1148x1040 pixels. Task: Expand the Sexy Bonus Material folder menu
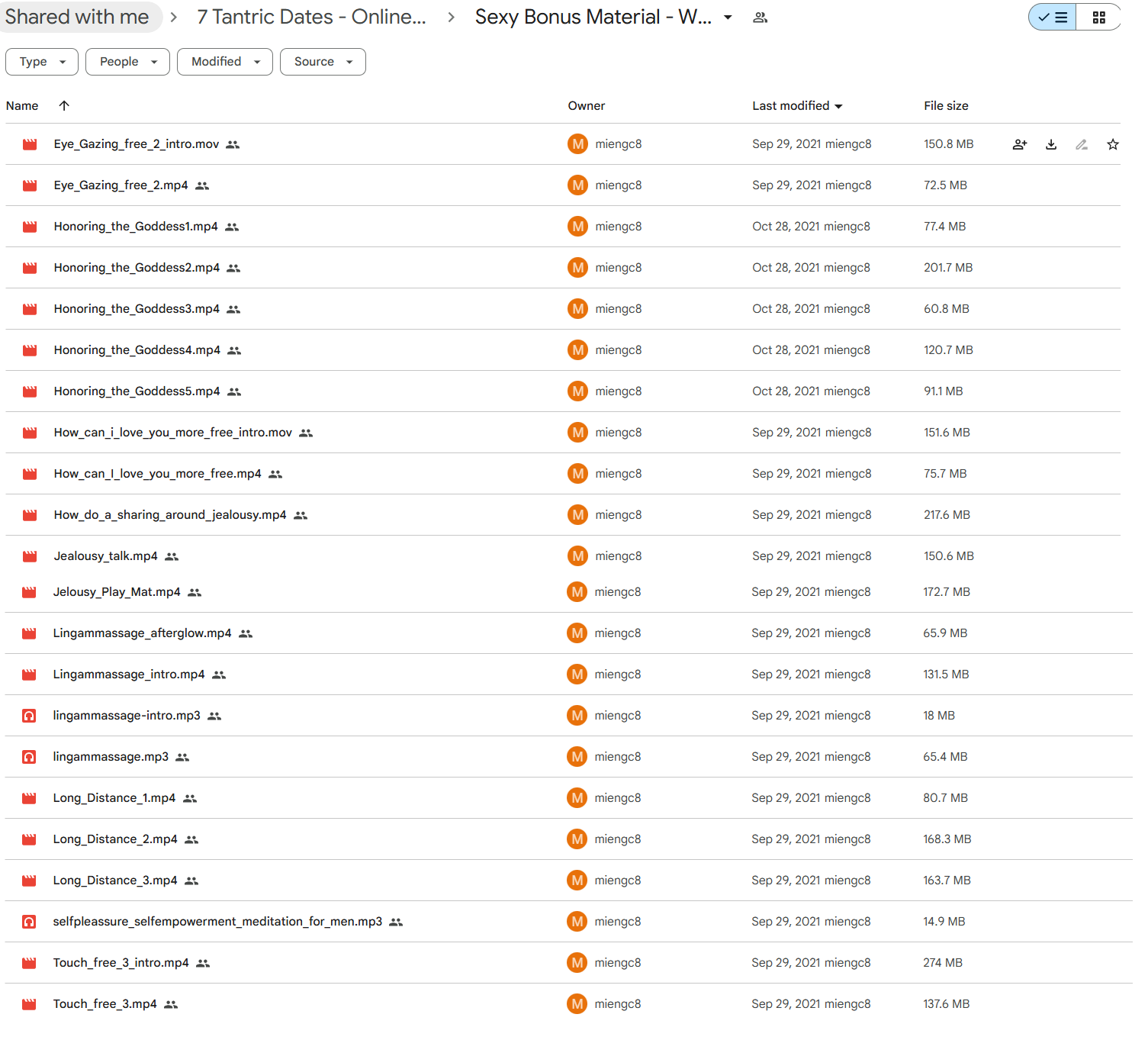pos(728,18)
